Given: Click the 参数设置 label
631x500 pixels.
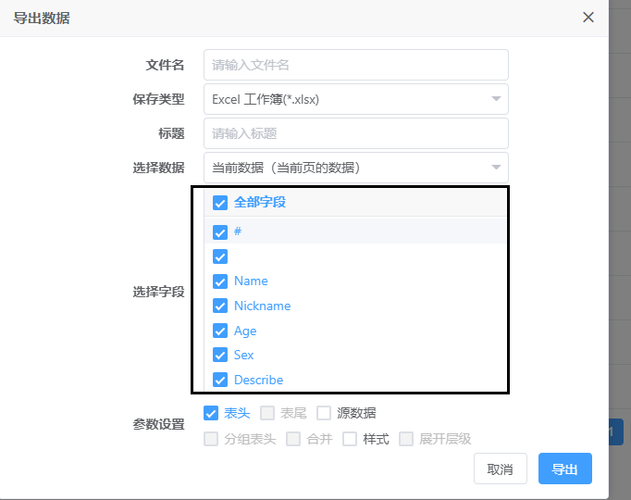Looking at the screenshot, I should tap(159, 424).
